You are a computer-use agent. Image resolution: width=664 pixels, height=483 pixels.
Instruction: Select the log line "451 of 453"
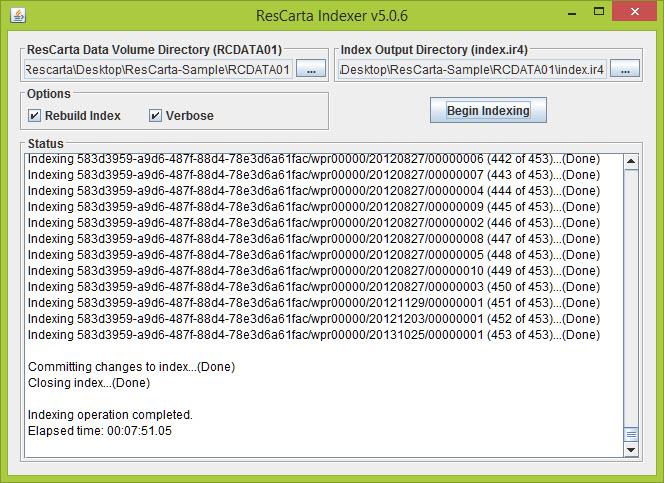tap(314, 303)
